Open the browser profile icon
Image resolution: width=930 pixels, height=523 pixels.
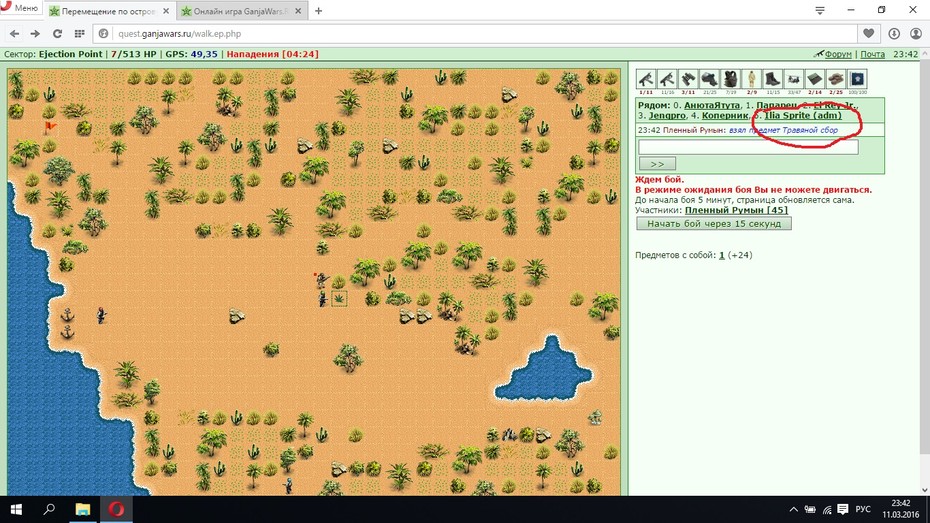[916, 34]
